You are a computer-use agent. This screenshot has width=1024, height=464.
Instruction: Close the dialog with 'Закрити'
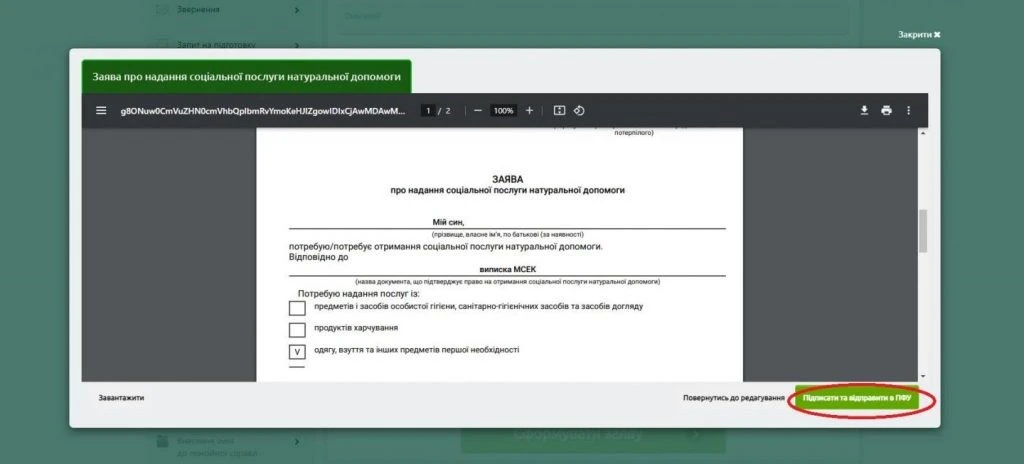919,34
